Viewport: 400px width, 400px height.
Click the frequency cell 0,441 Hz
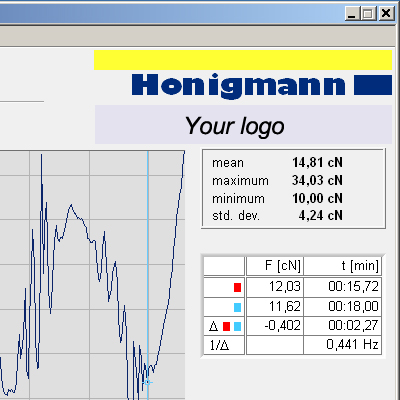(x=343, y=345)
